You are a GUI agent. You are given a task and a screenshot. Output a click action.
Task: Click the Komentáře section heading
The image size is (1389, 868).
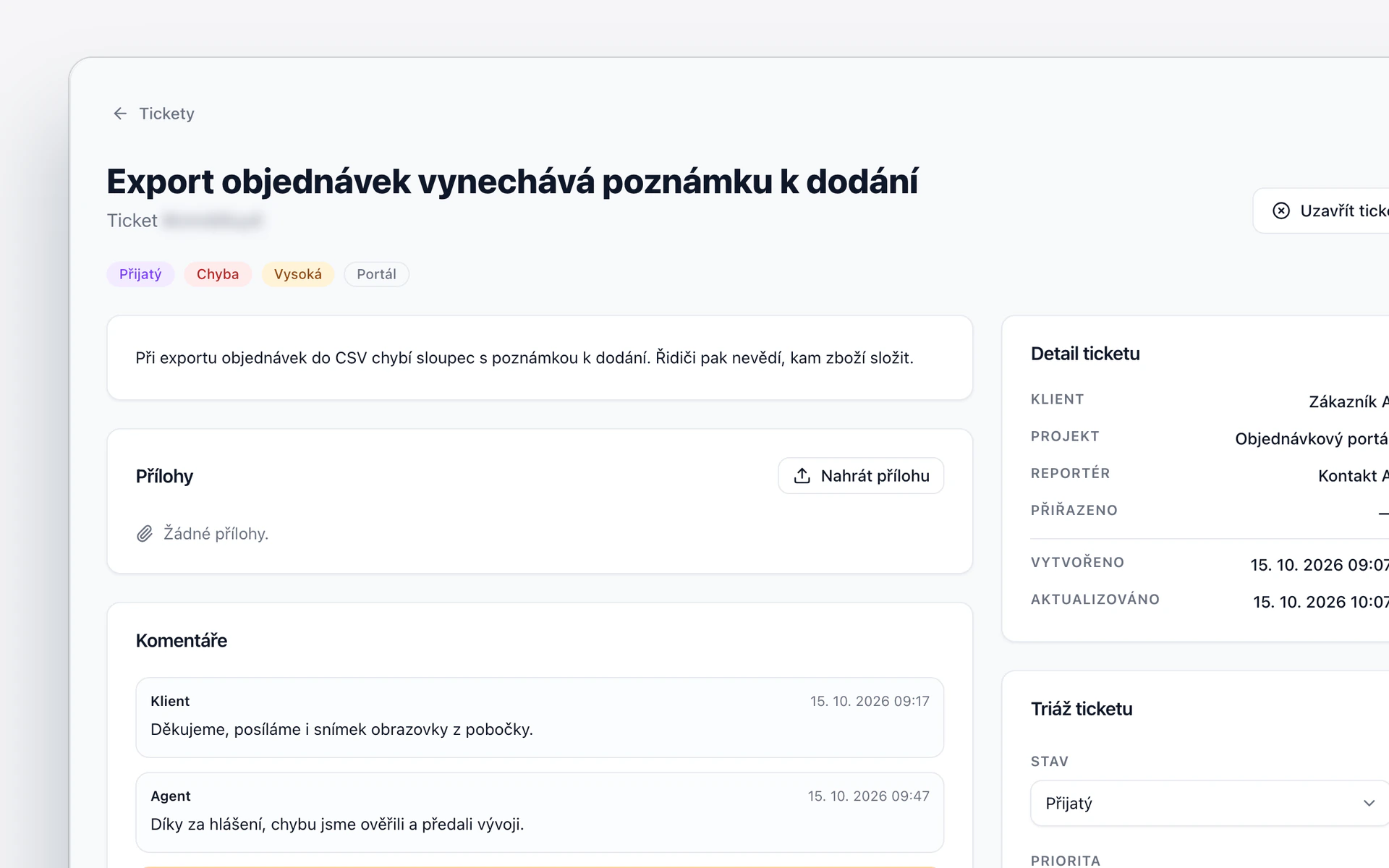[182, 641]
